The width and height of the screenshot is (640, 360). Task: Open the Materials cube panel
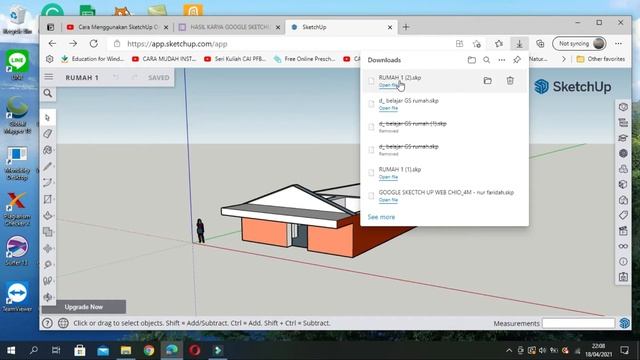click(x=623, y=184)
